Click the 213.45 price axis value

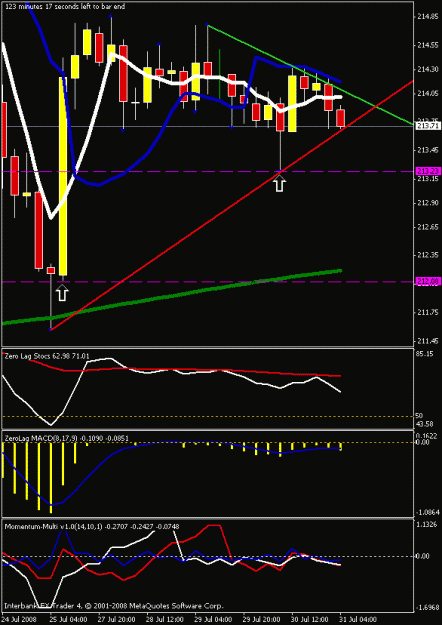click(428, 150)
